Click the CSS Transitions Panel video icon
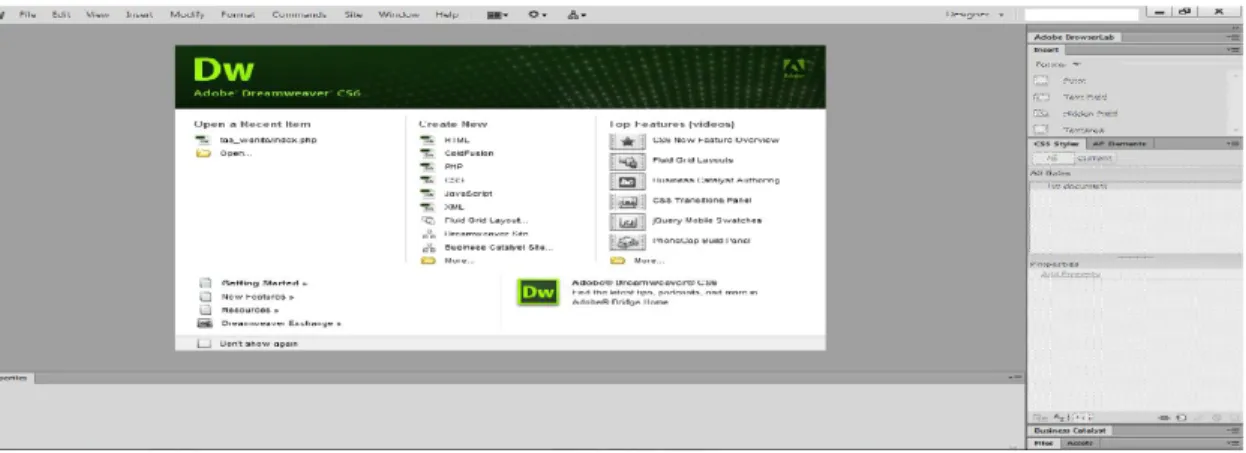This screenshot has width=1246, height=453. click(x=628, y=201)
